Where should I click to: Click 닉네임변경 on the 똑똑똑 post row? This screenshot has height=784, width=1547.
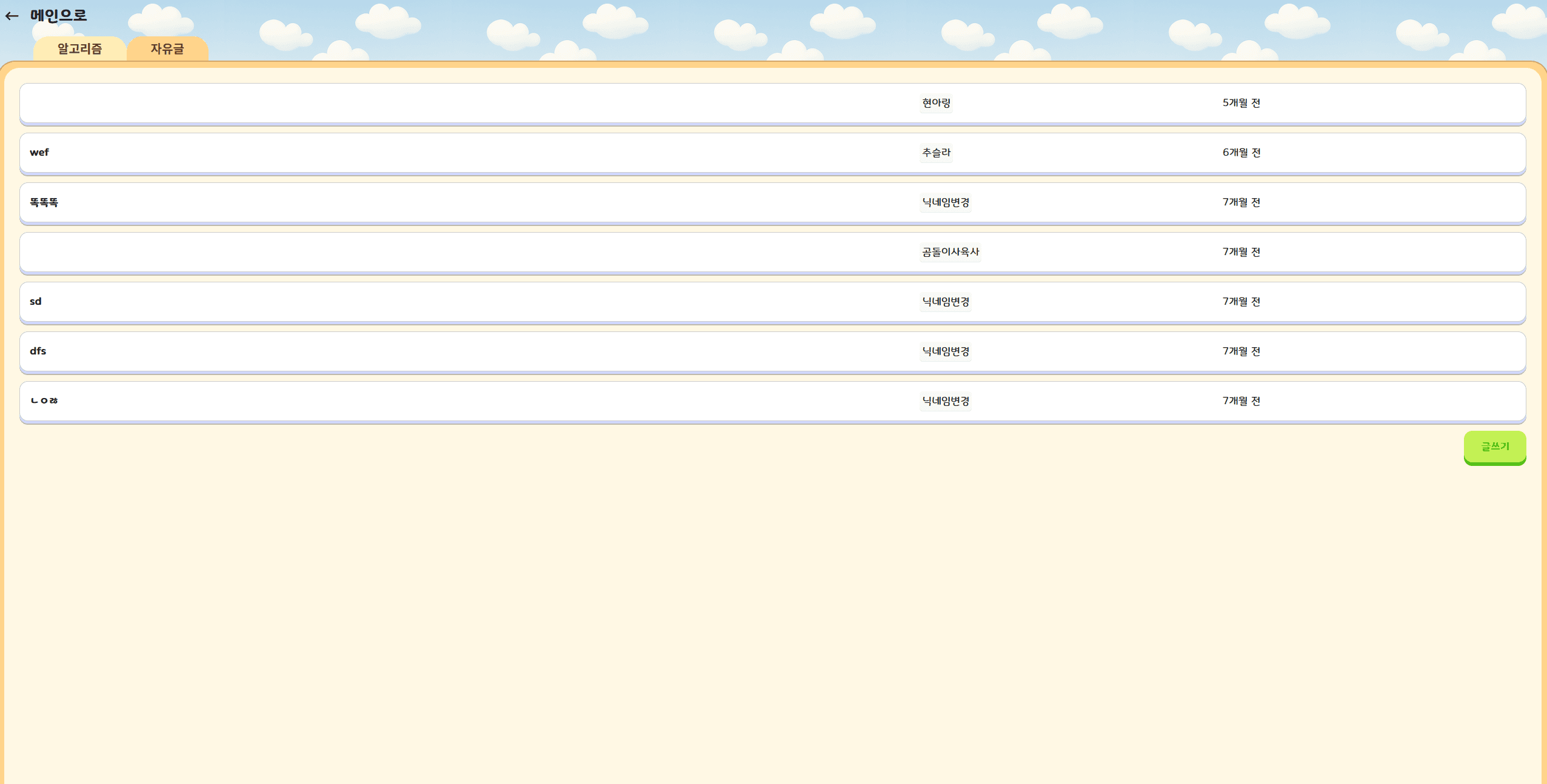pos(945,202)
